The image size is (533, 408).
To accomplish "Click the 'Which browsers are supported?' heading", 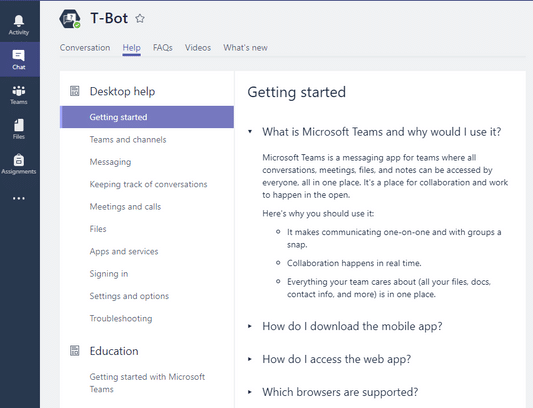I will click(340, 392).
